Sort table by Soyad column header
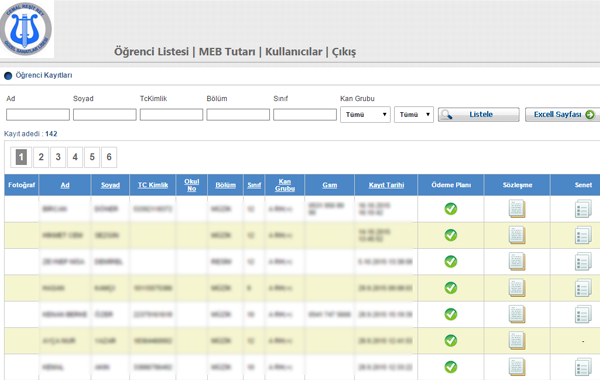 (x=110, y=185)
